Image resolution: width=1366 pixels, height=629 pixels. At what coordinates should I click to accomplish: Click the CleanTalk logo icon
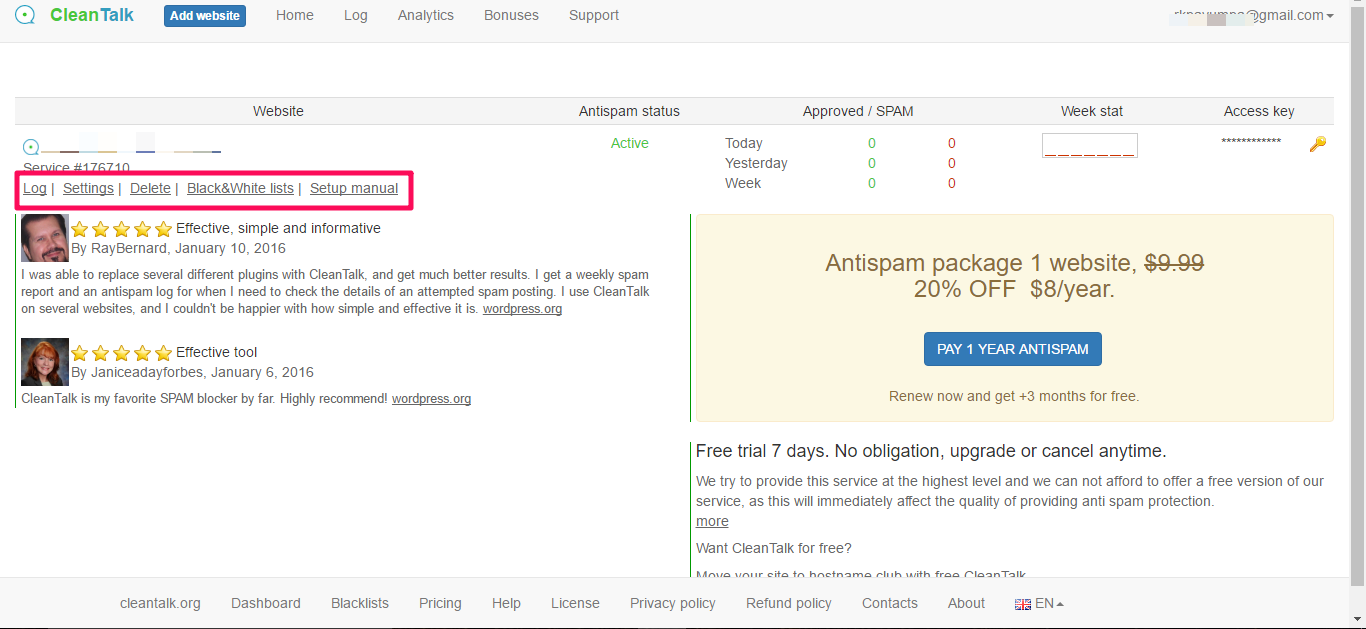click(25, 15)
